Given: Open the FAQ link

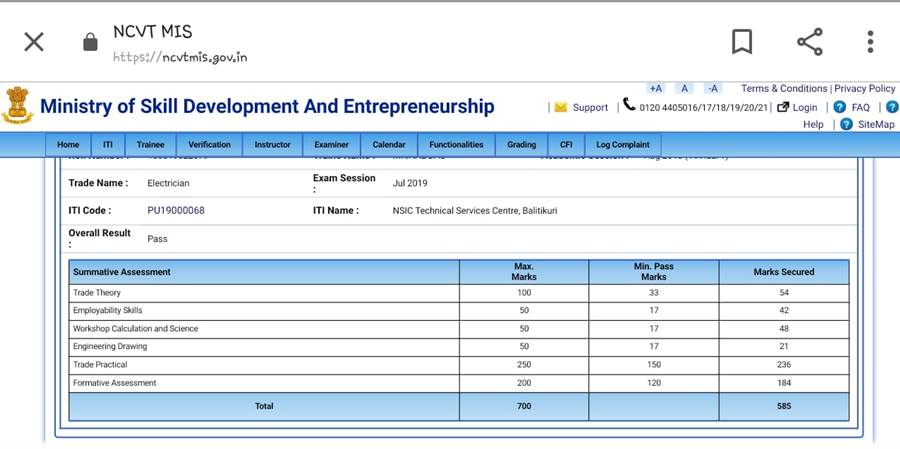Looking at the screenshot, I should (x=860, y=107).
